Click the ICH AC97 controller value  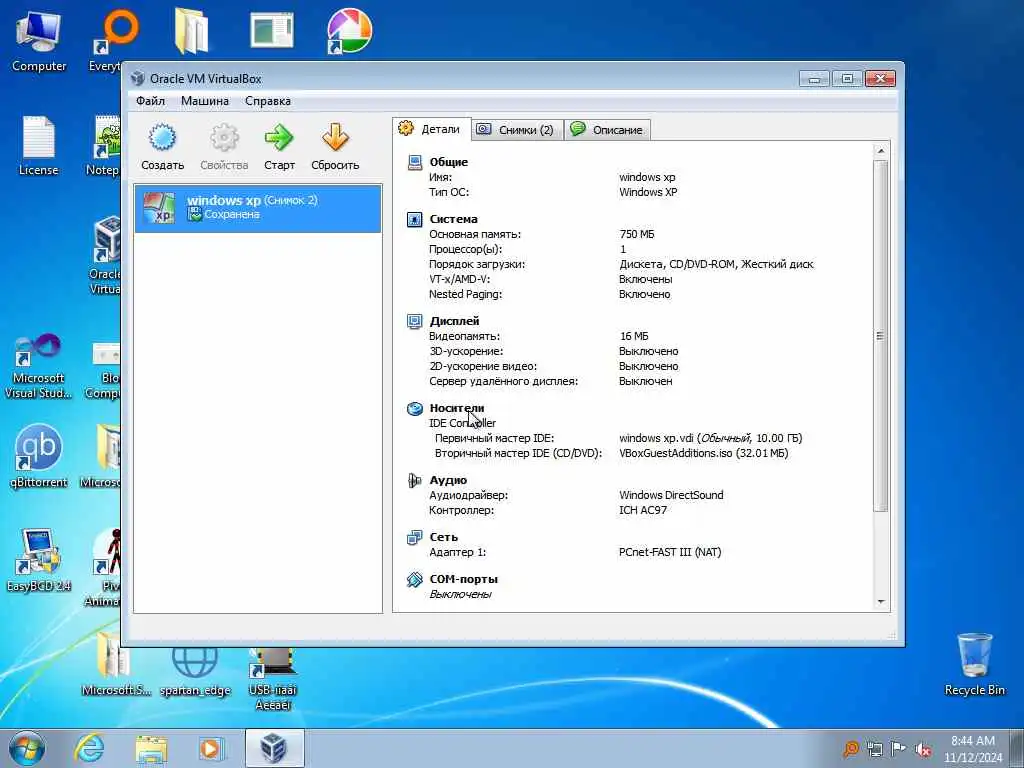tap(643, 510)
